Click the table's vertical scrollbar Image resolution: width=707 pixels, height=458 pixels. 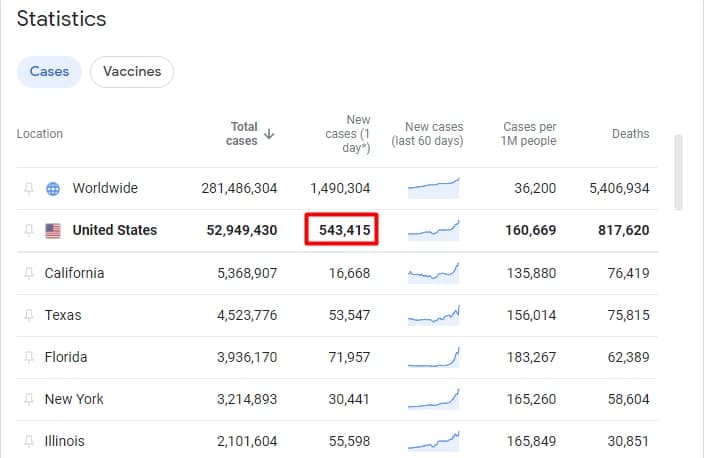point(678,172)
